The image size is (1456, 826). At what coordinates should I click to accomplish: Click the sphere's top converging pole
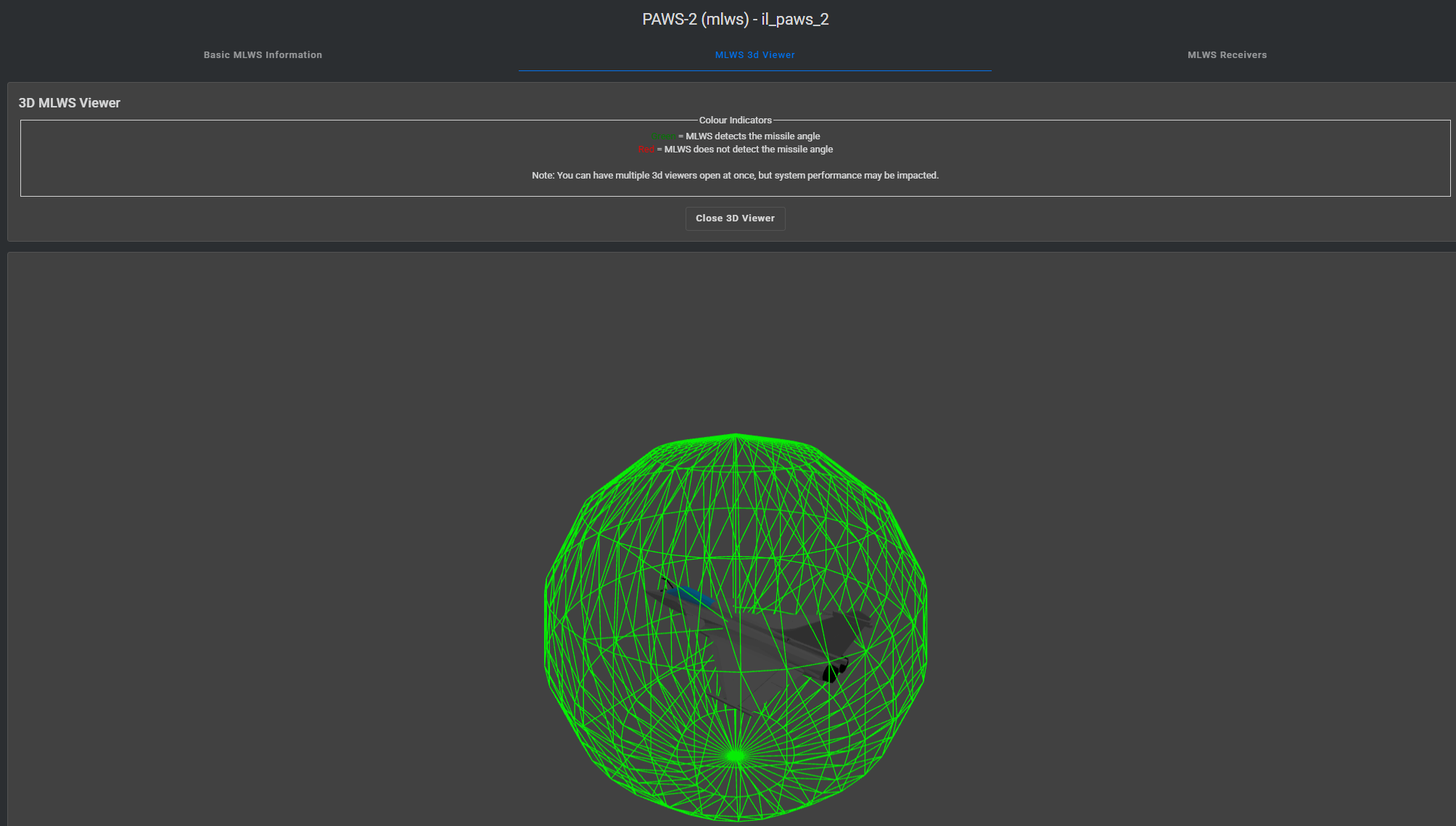[736, 435]
